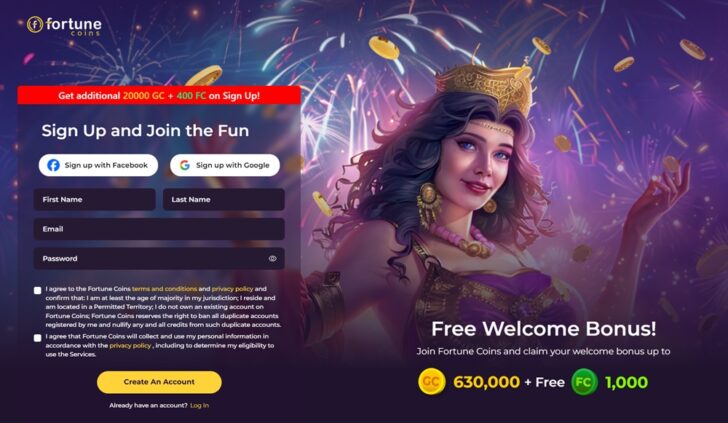Sign up with Facebook
The height and width of the screenshot is (423, 728).
[98, 165]
